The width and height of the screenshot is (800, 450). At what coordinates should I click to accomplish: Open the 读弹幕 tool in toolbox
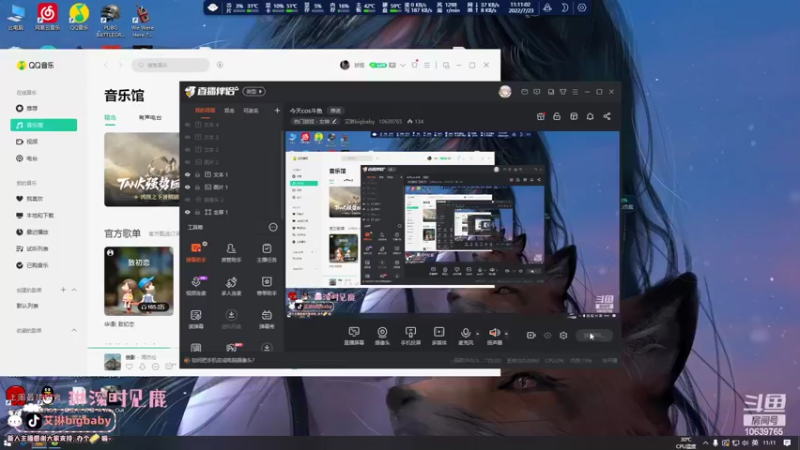click(x=196, y=319)
